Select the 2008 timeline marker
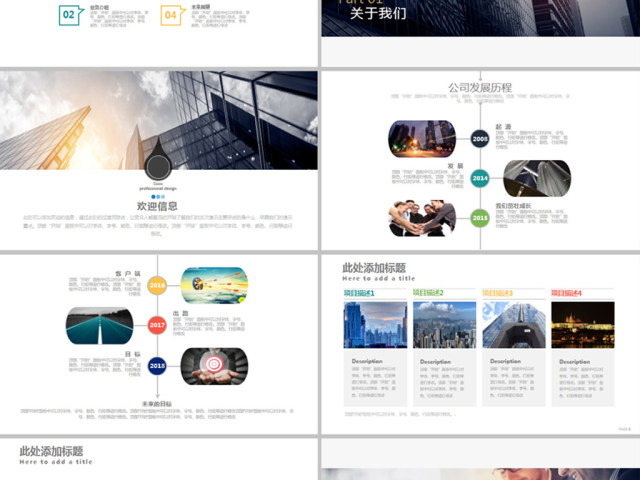 pyautogui.click(x=480, y=139)
